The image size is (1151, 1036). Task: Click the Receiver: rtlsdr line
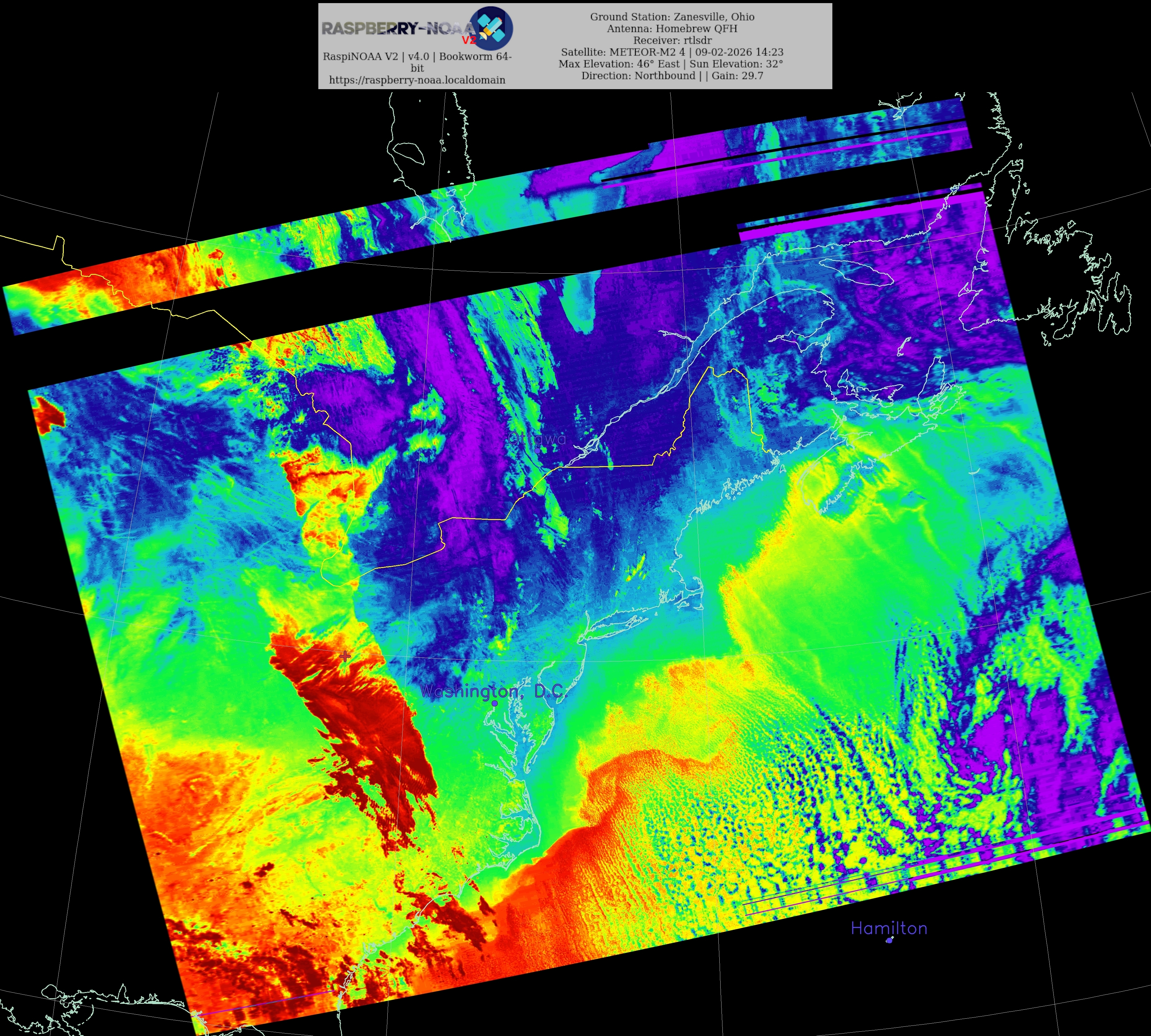(x=671, y=41)
